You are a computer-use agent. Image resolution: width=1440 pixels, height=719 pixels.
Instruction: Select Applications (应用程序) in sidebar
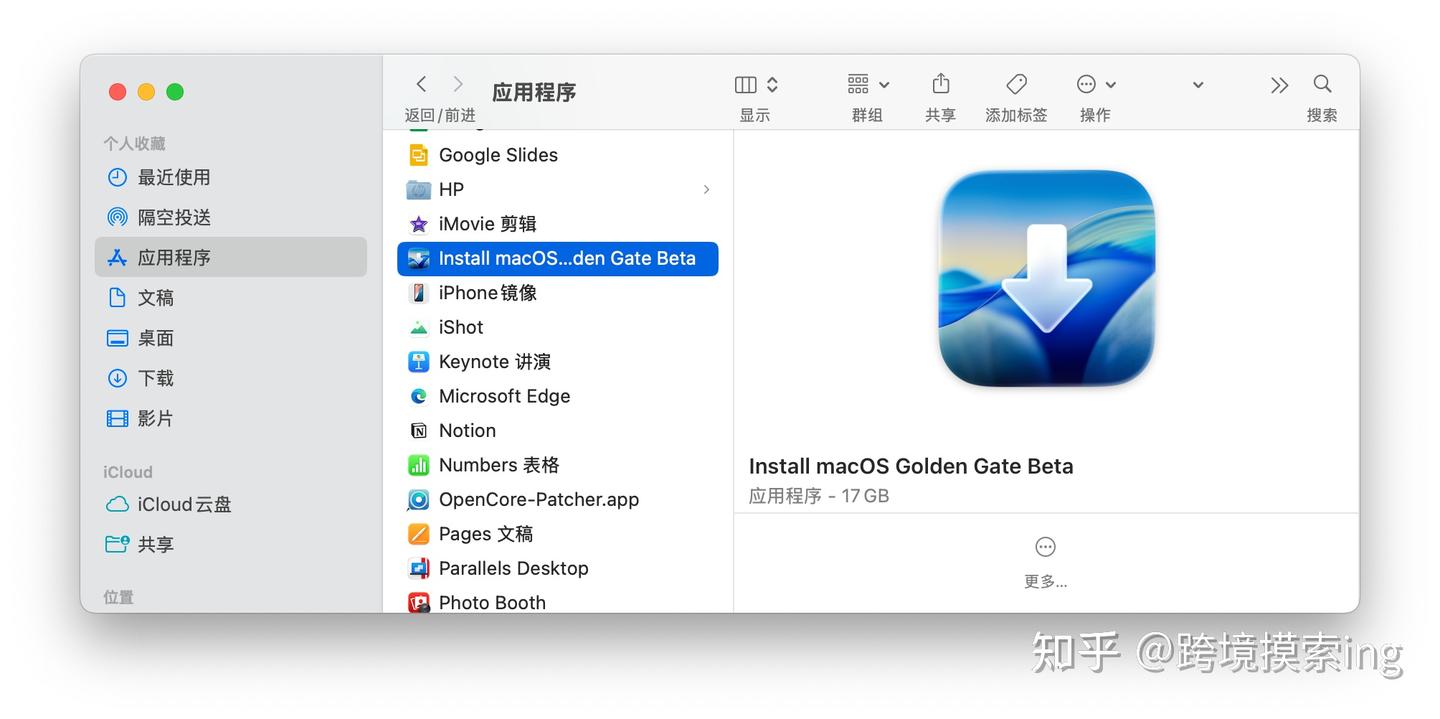coord(230,257)
